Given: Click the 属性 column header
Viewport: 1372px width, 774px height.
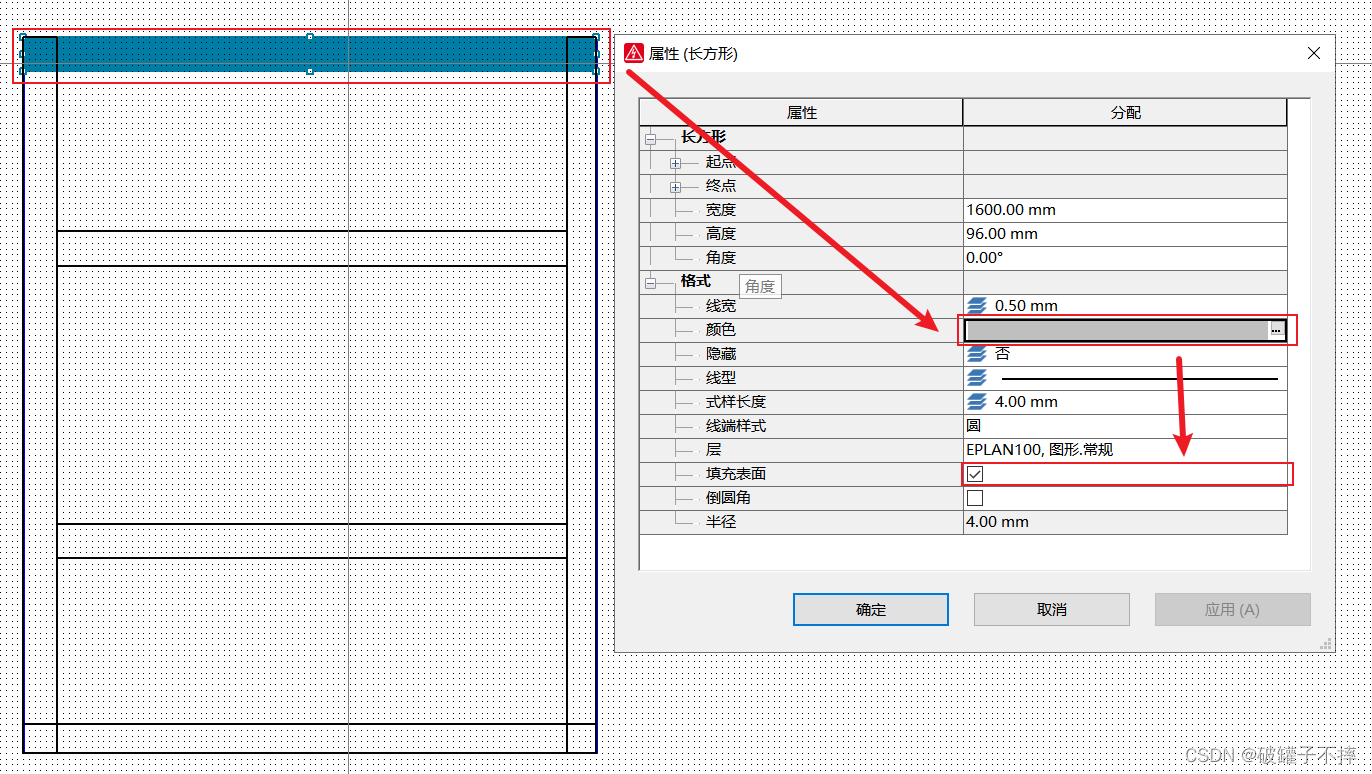Looking at the screenshot, I should pos(802,113).
